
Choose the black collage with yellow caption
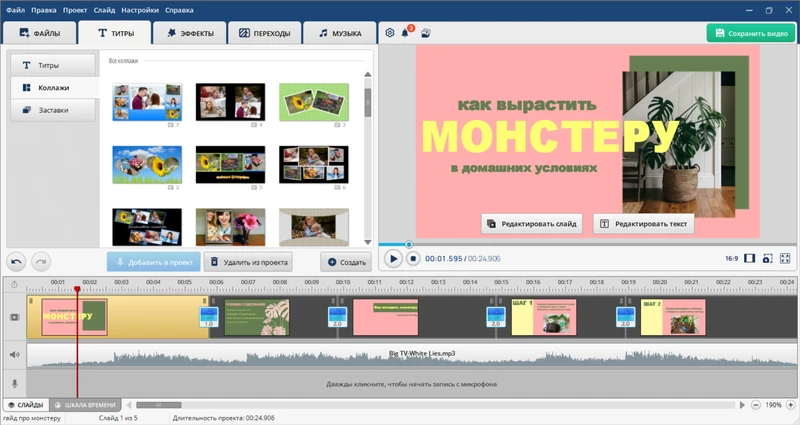(231, 165)
